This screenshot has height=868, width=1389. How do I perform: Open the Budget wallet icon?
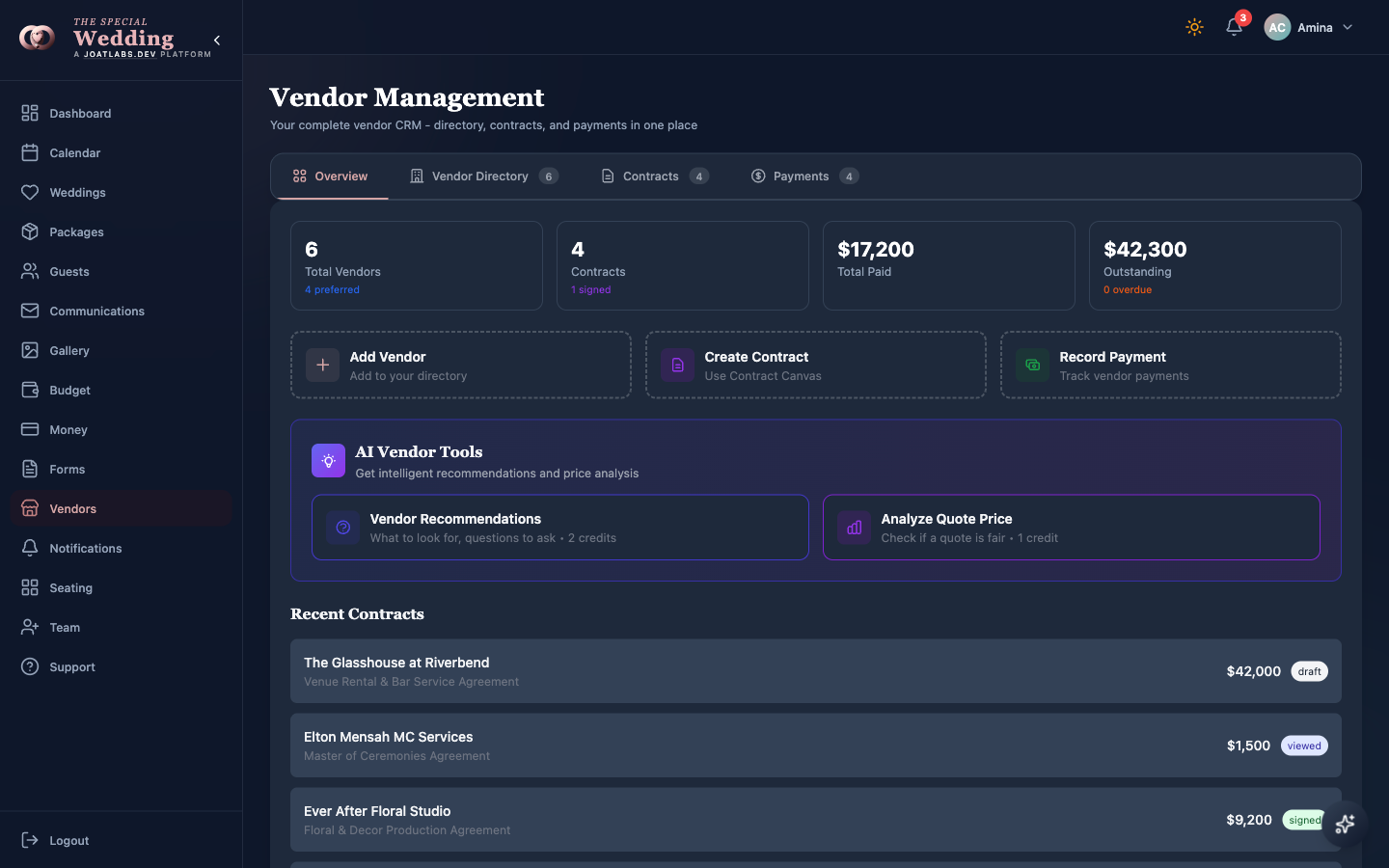pyautogui.click(x=30, y=390)
